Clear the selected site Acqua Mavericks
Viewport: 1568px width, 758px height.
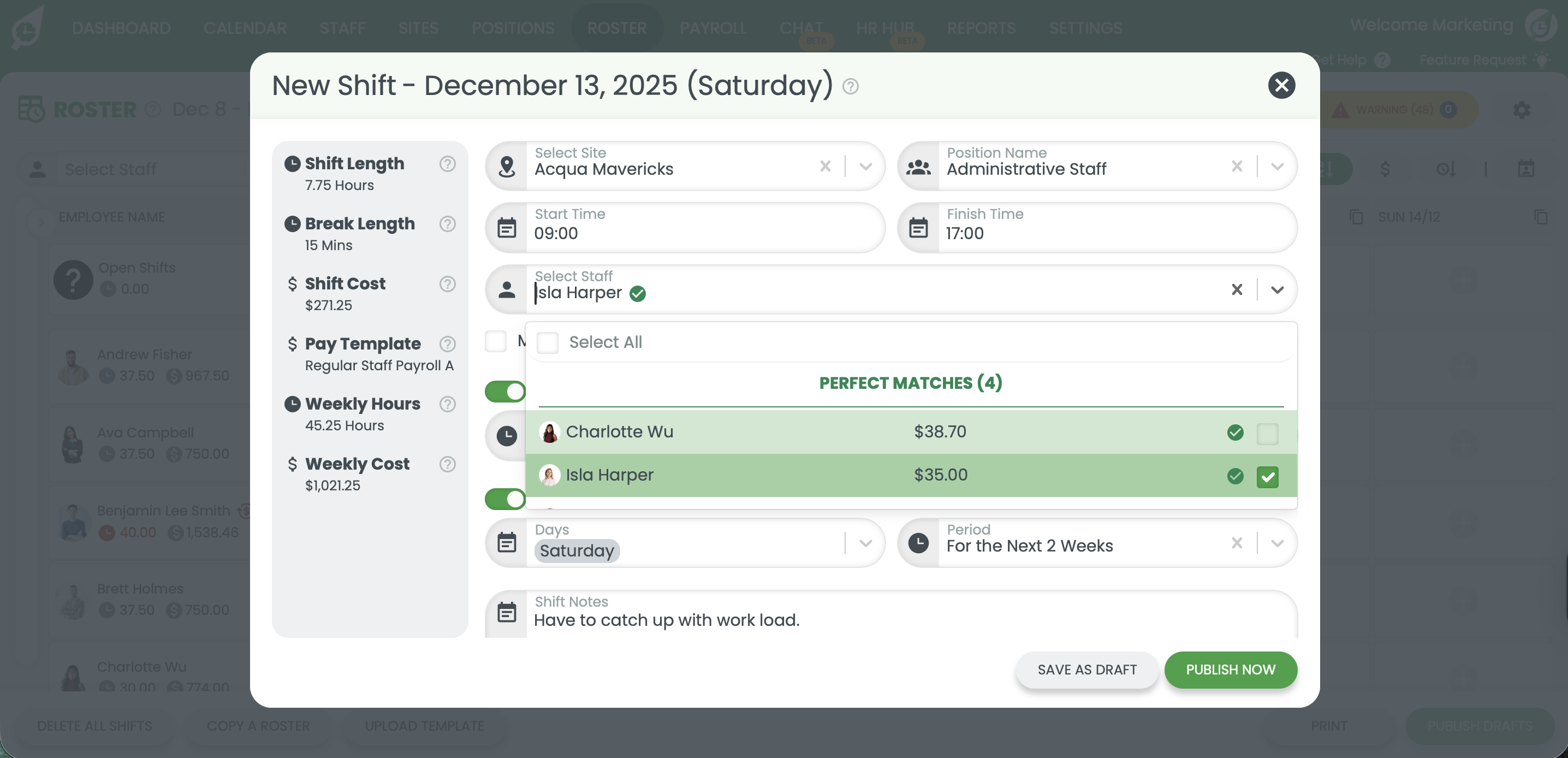pyautogui.click(x=825, y=166)
